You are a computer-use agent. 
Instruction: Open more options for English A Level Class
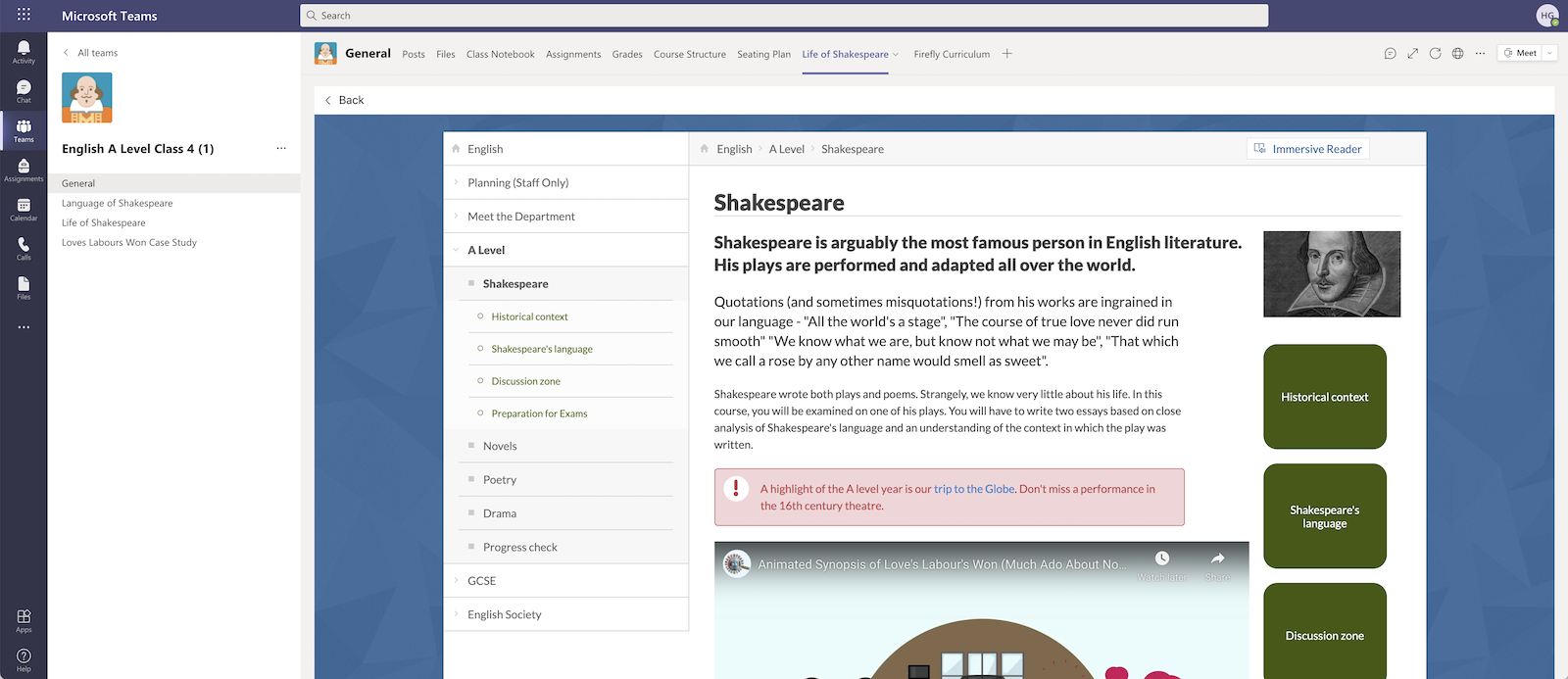pos(281,148)
